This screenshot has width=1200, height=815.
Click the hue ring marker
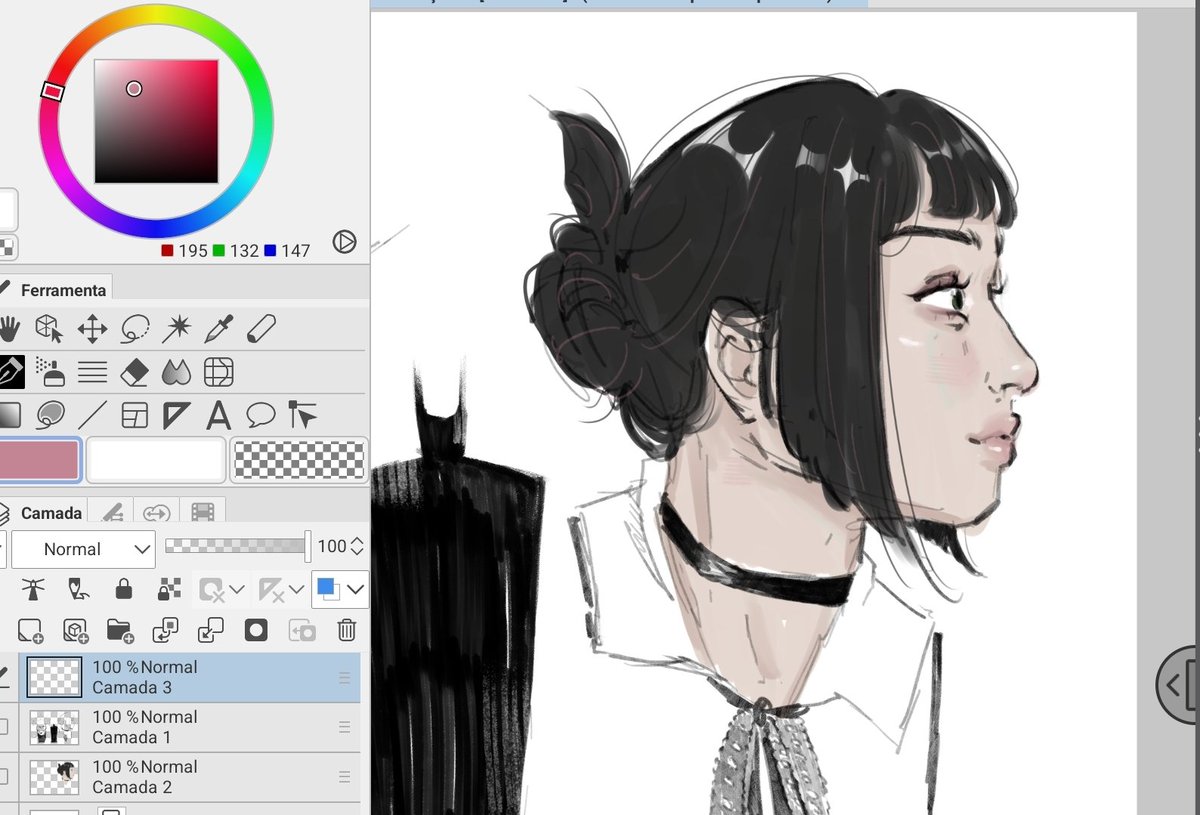(x=52, y=92)
